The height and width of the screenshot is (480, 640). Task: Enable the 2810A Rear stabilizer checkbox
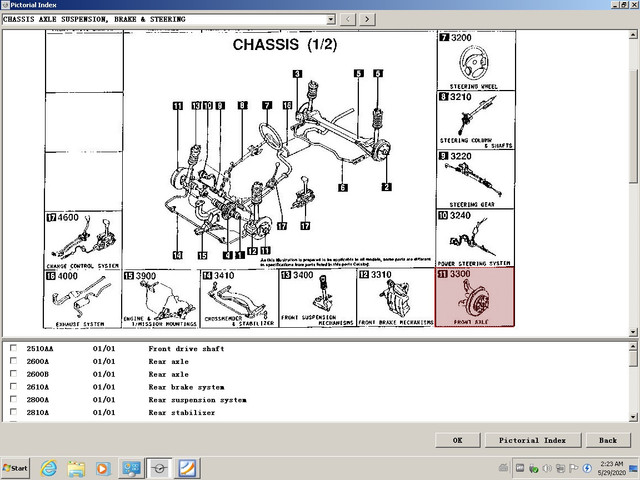(x=13, y=412)
